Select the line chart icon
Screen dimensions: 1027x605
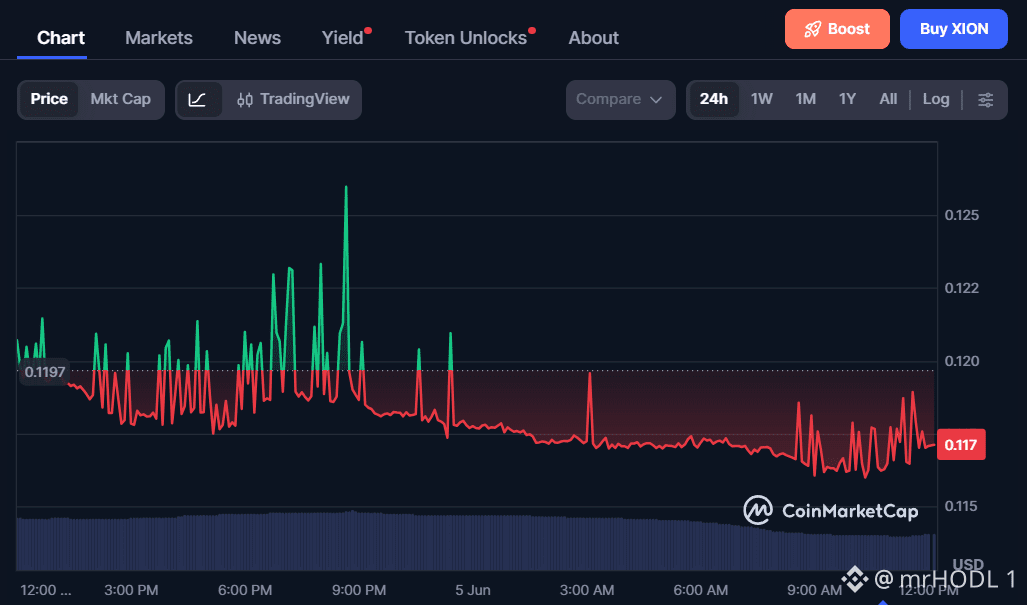coord(197,100)
